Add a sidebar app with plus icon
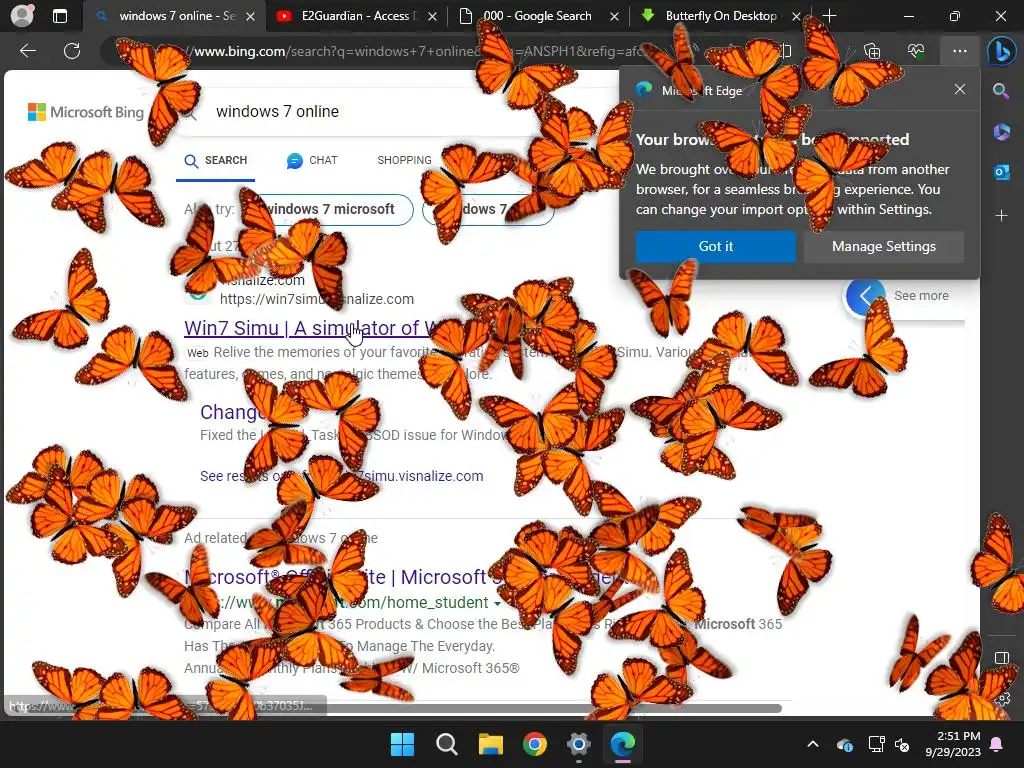 coord(1001,216)
